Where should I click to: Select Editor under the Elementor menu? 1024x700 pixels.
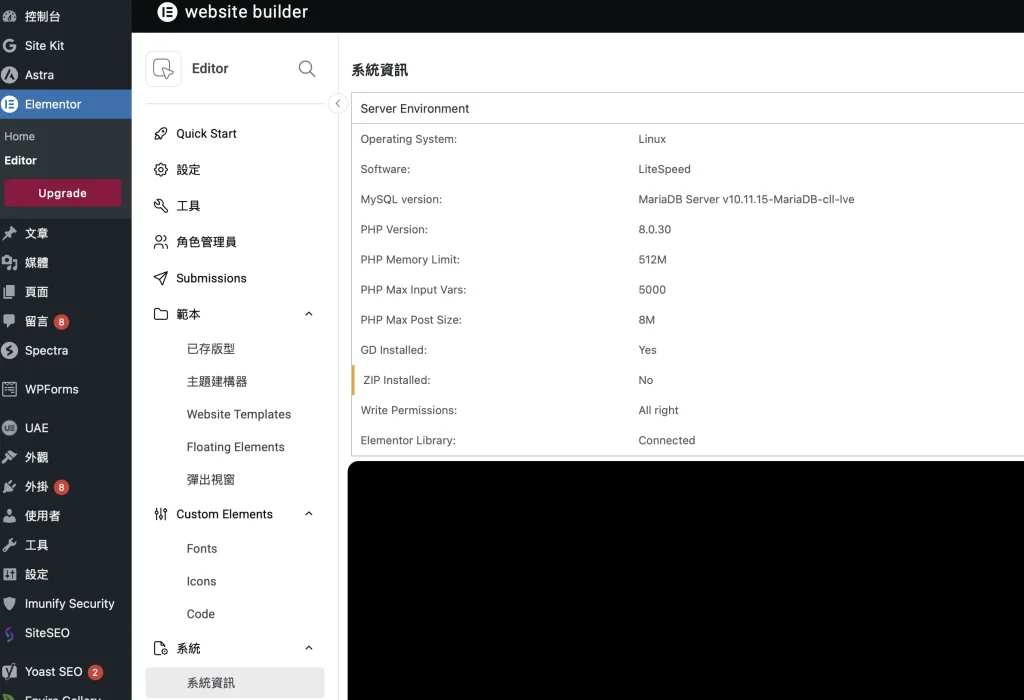click(22, 160)
